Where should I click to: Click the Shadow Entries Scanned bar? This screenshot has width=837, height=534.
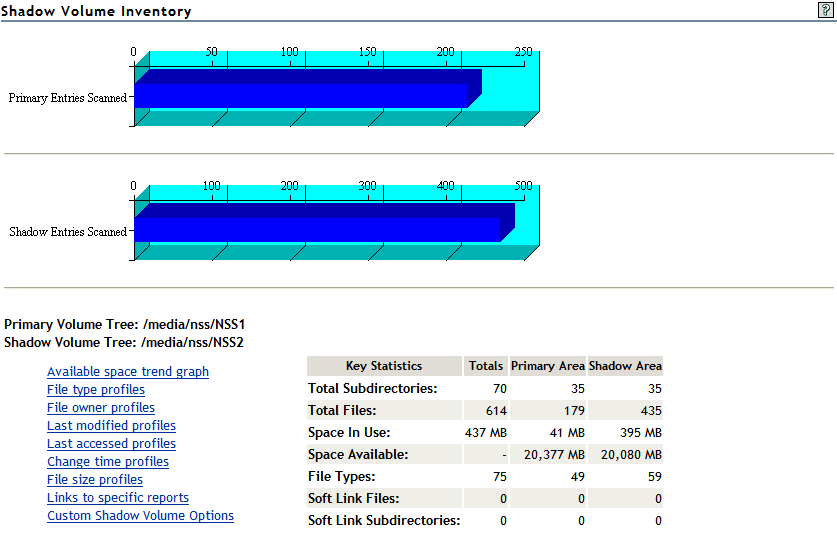pos(318,229)
